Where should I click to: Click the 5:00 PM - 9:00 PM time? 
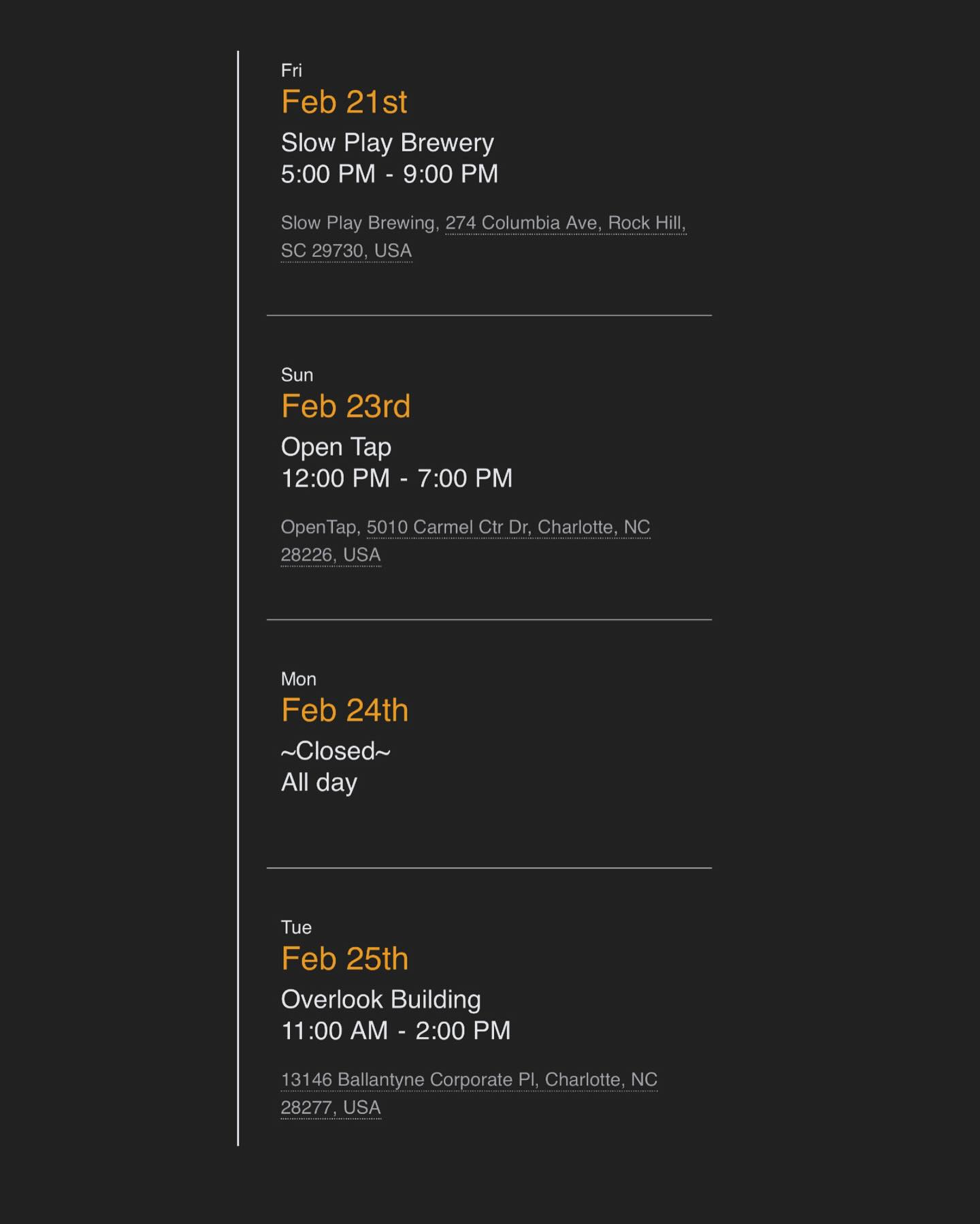389,174
